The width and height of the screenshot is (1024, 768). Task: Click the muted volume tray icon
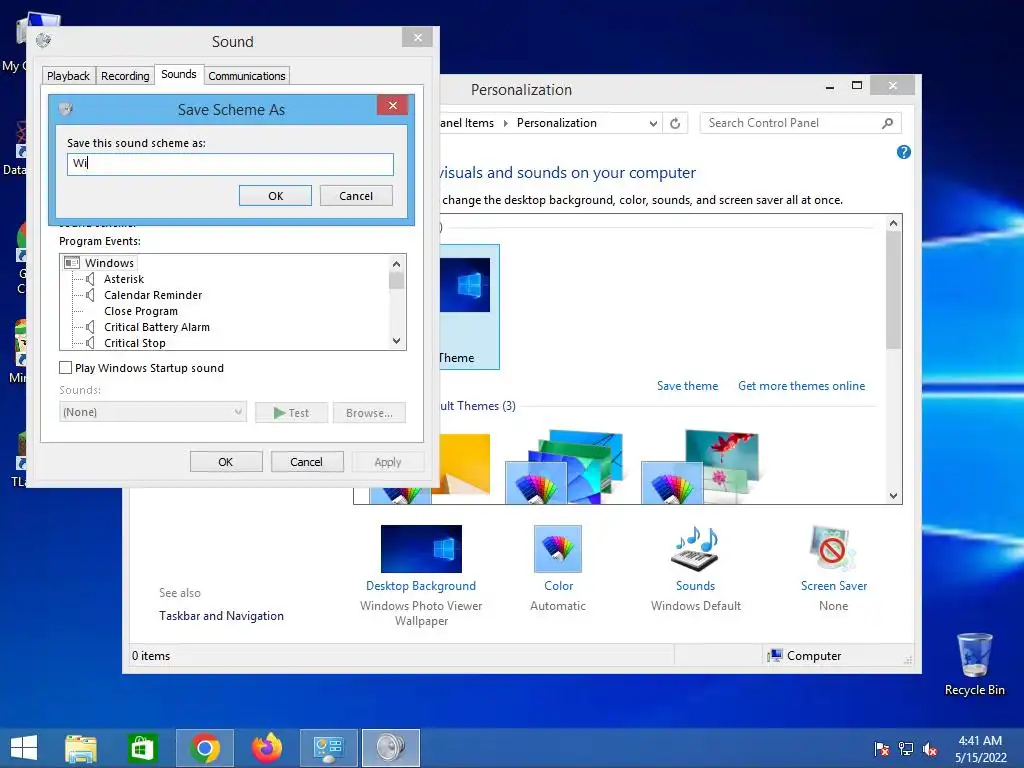coord(930,749)
